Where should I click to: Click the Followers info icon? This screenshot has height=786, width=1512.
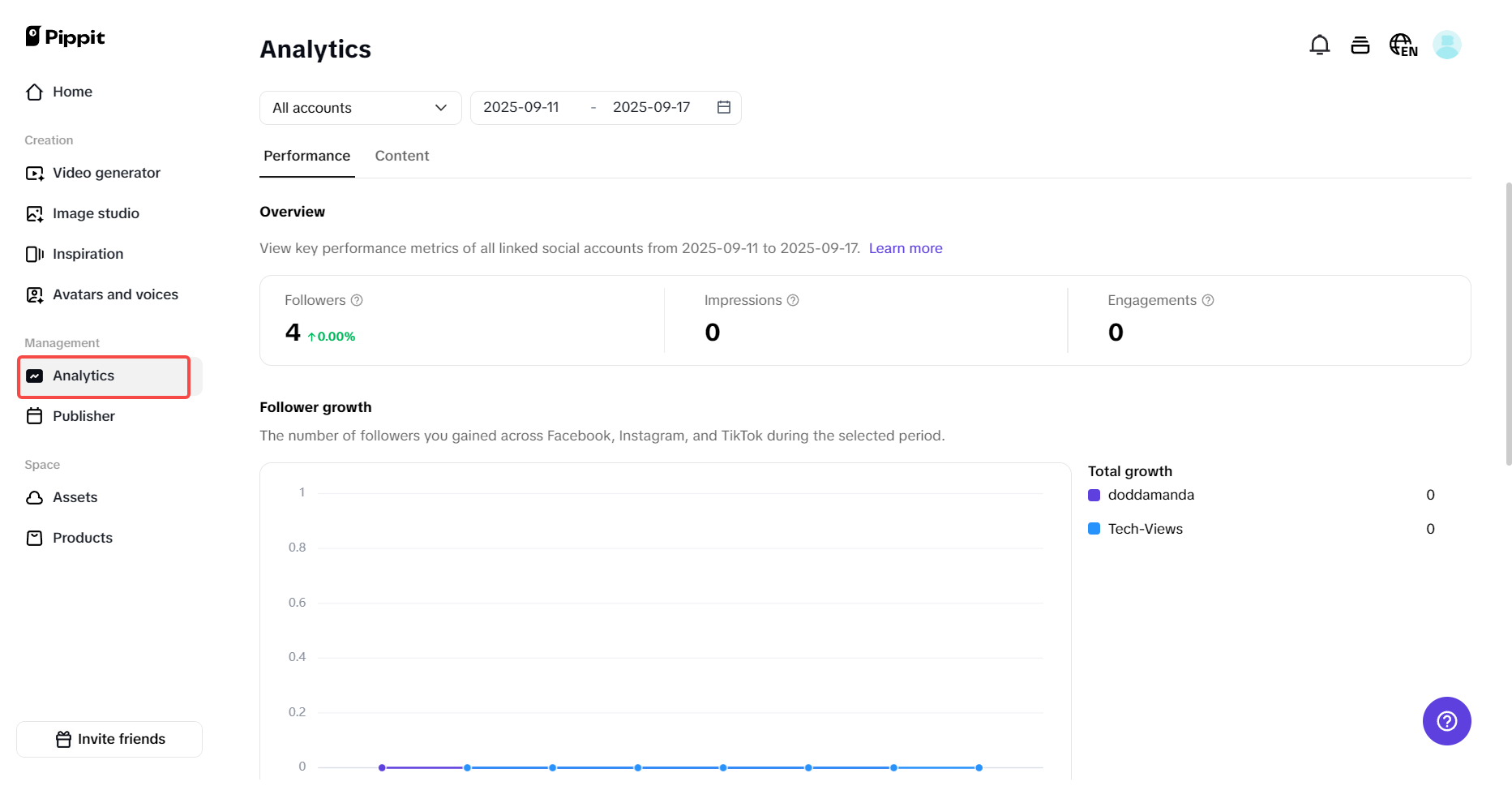tap(357, 300)
